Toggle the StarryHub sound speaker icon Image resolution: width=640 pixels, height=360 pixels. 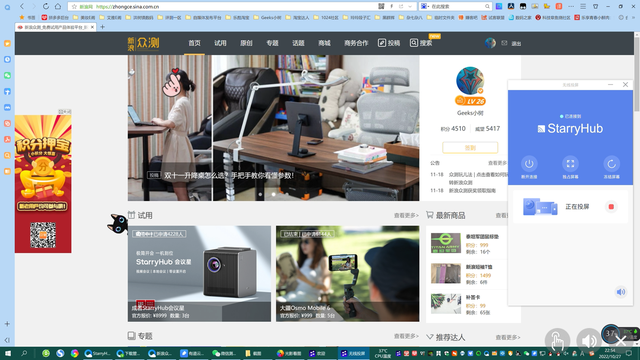(x=621, y=292)
